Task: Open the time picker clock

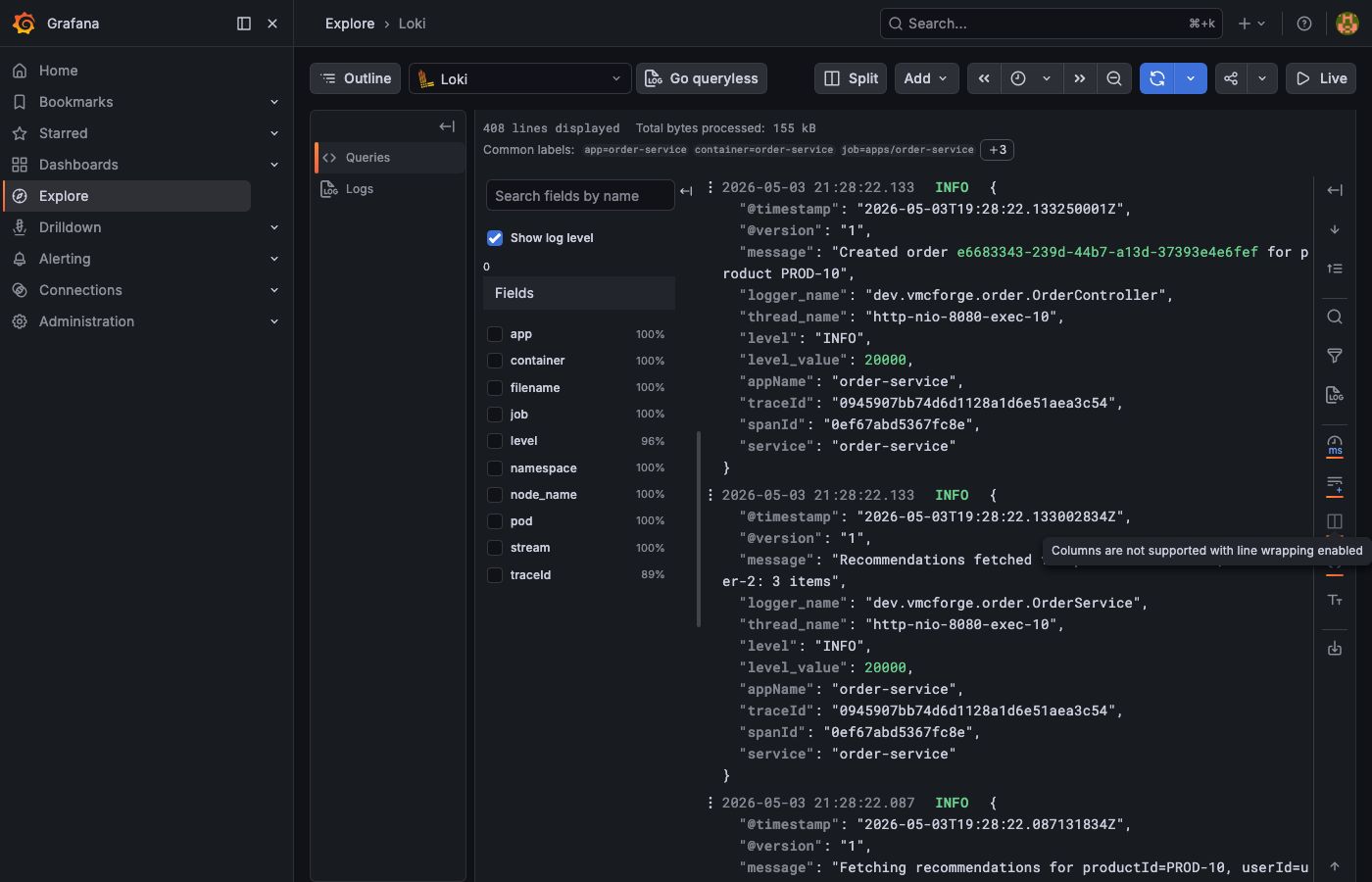Action: 1018,78
